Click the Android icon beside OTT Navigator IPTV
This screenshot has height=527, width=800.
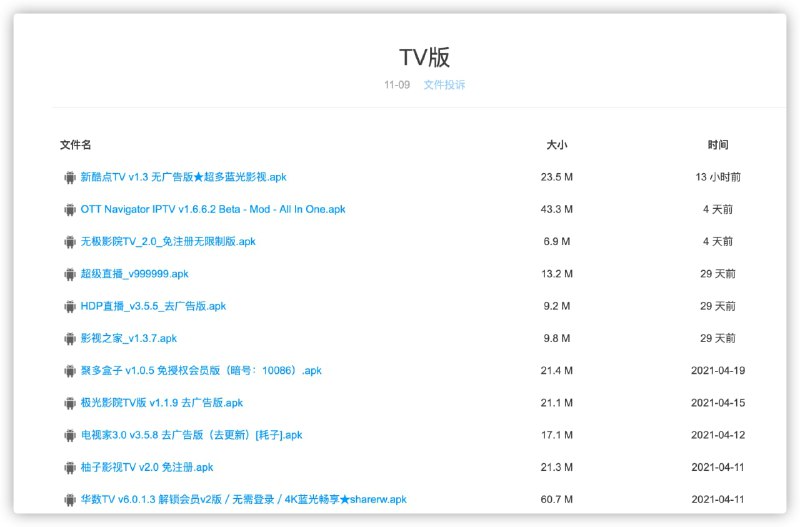(70, 210)
